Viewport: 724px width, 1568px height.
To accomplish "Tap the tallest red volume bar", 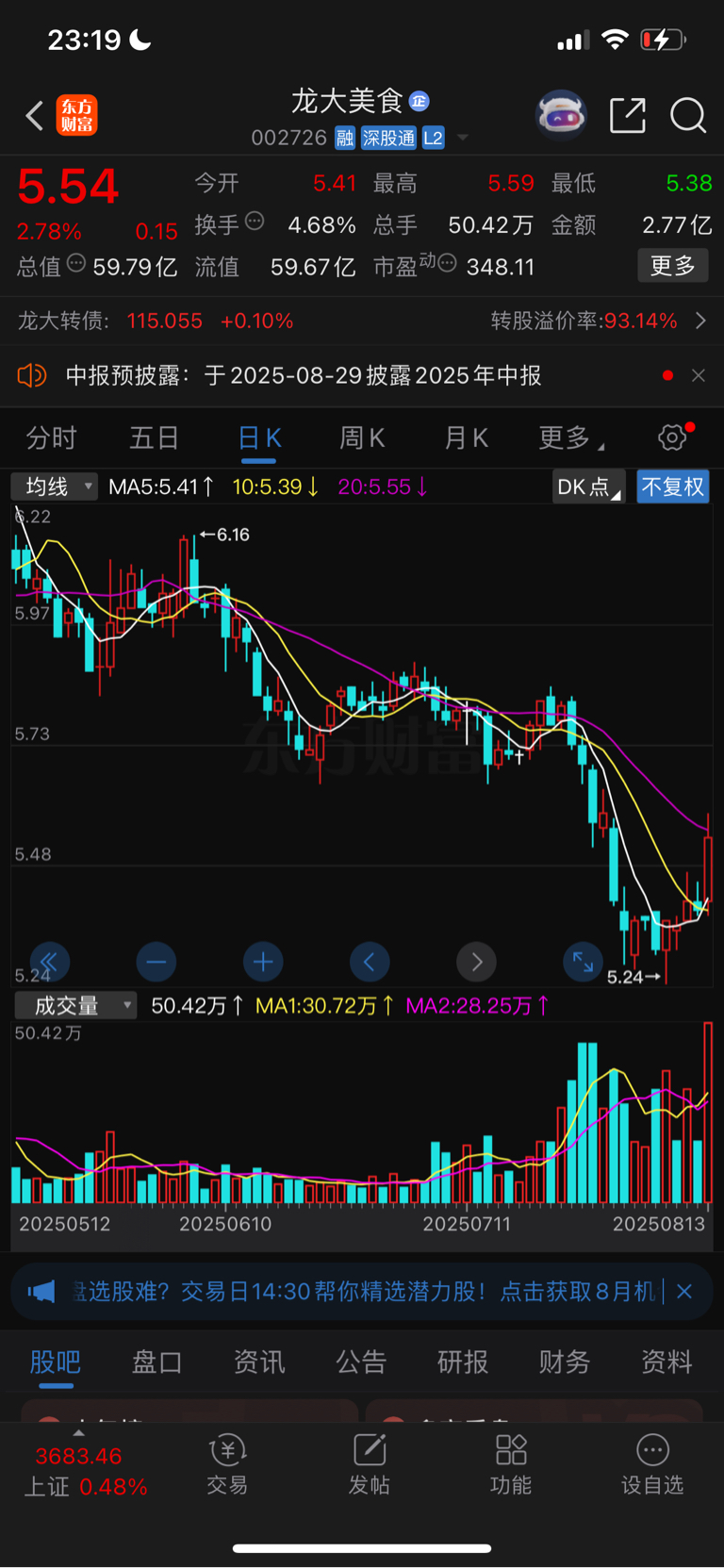I will click(x=708, y=1113).
